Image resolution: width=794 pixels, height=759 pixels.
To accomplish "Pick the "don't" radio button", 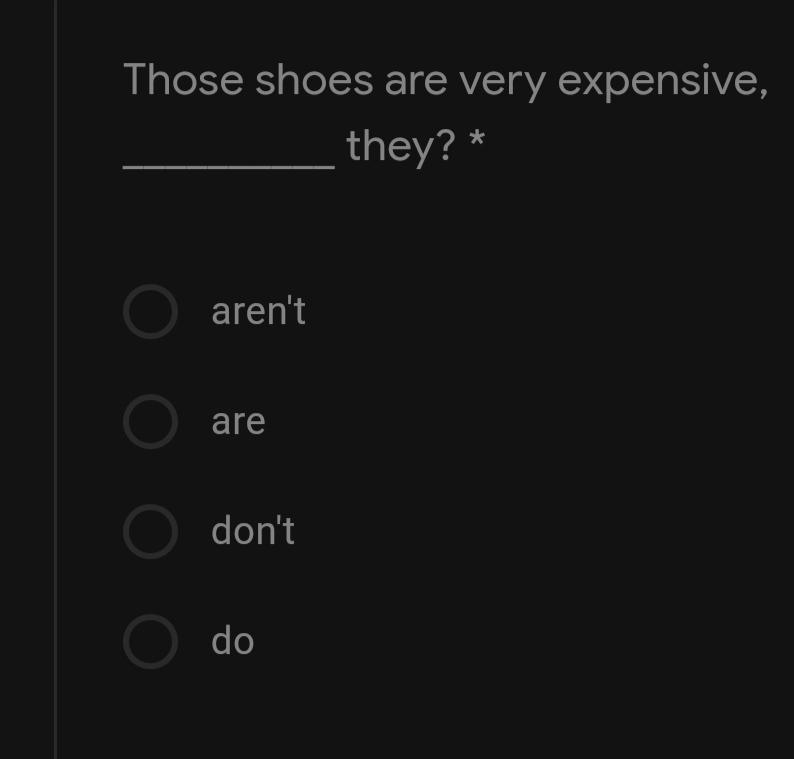I will (x=150, y=531).
